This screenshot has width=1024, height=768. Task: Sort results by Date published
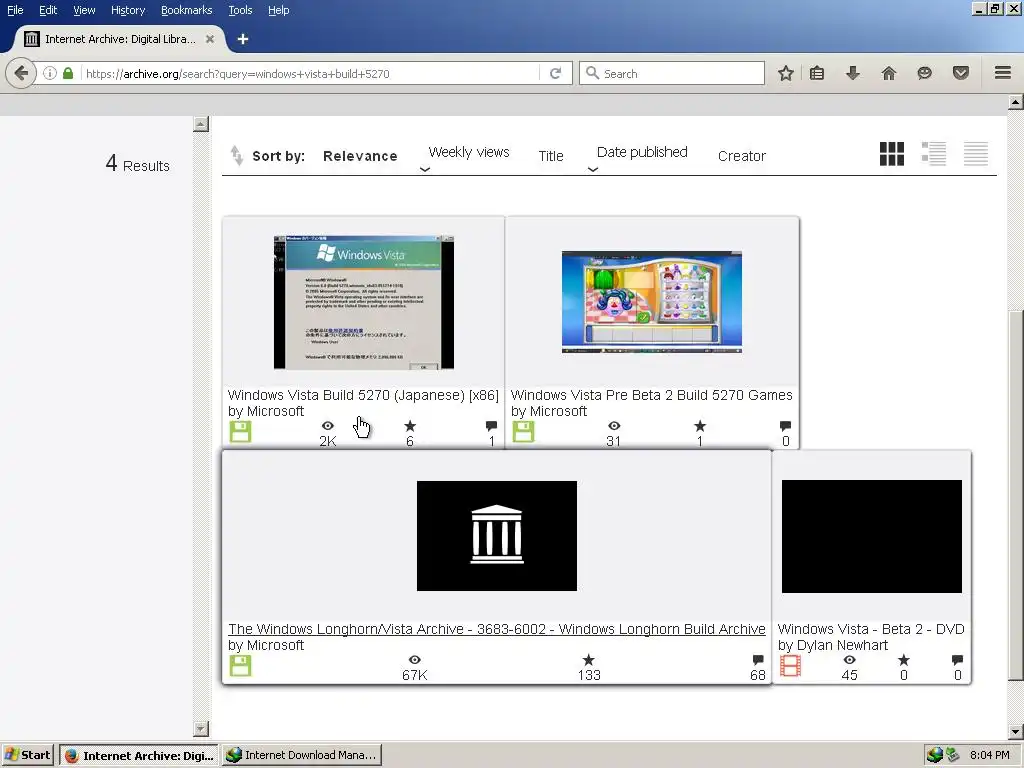(642, 152)
